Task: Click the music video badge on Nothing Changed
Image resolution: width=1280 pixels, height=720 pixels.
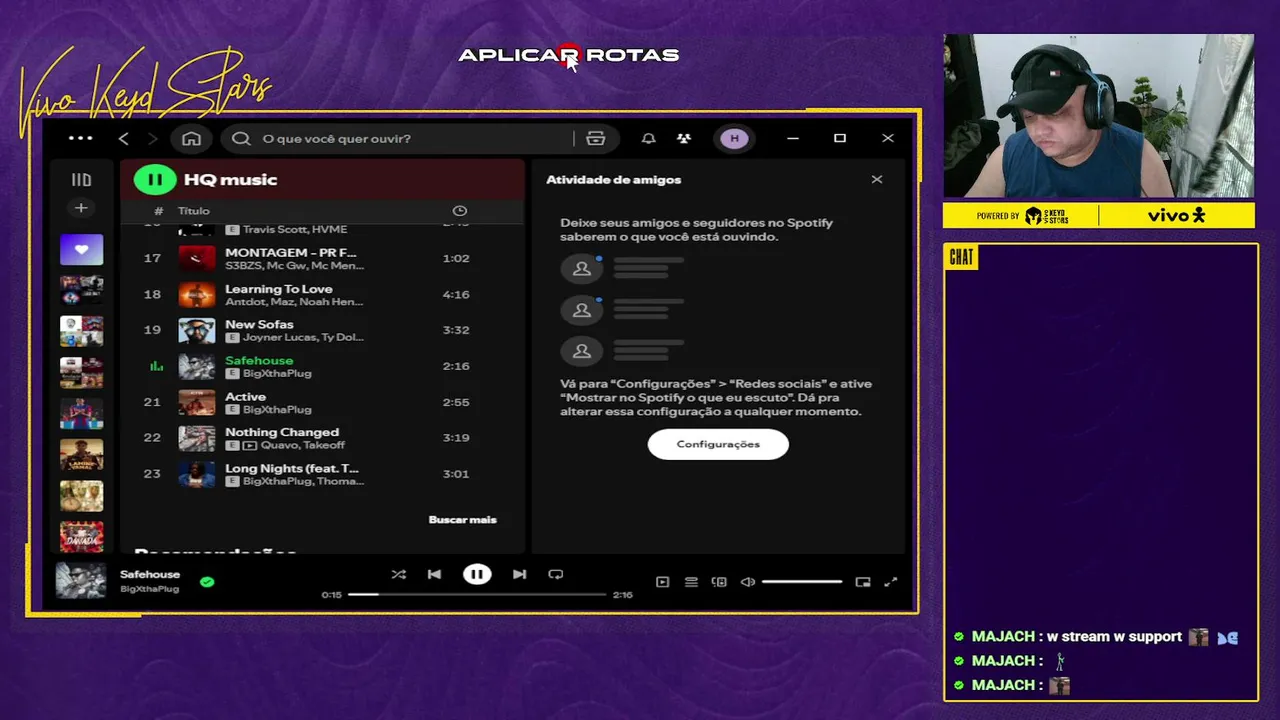Action: click(250, 446)
